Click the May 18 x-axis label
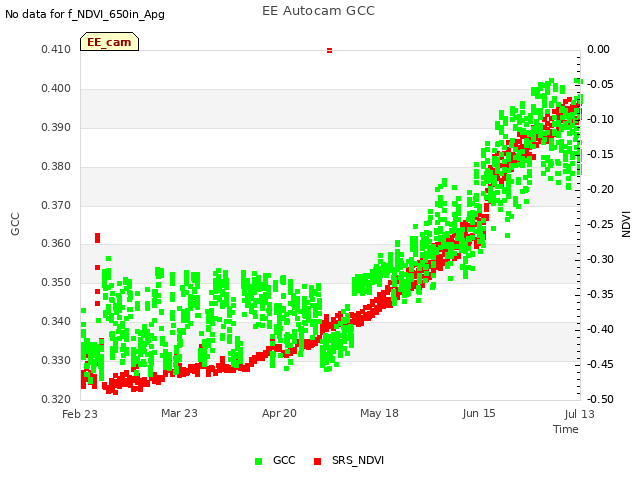This screenshot has height=480, width=640. [379, 413]
